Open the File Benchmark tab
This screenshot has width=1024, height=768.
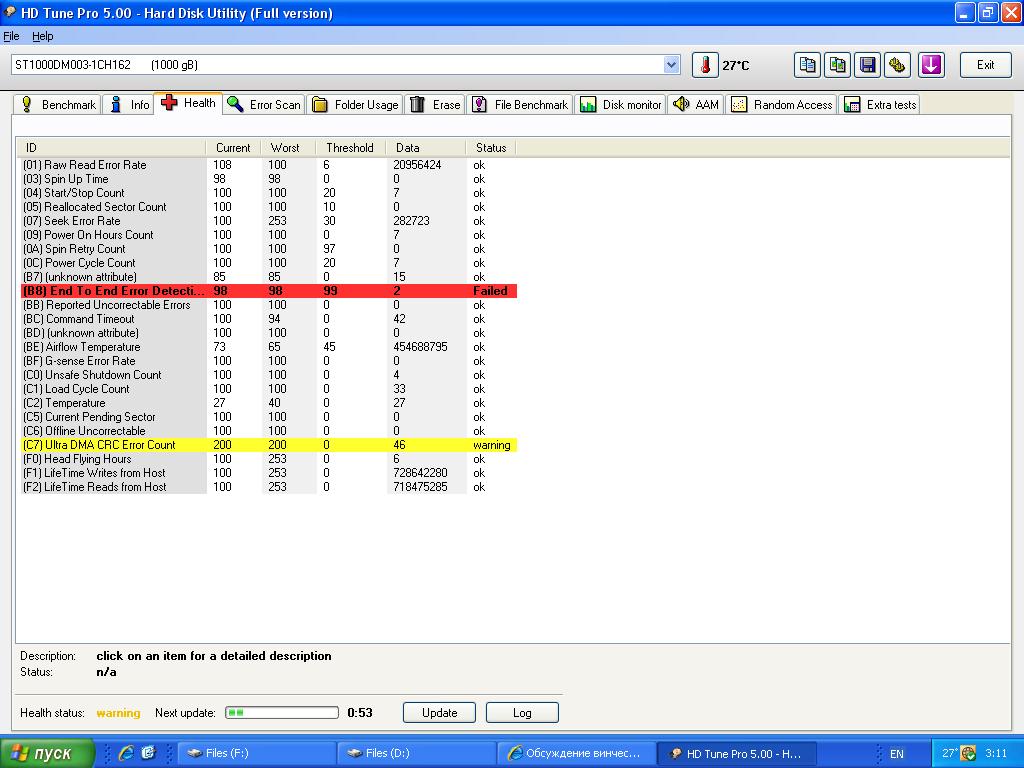coord(520,104)
